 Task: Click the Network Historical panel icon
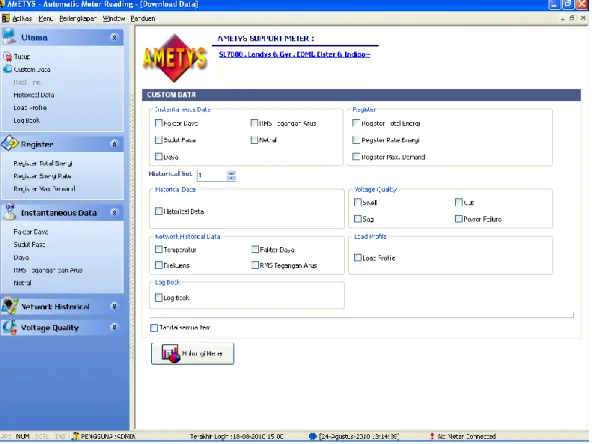coord(10,306)
